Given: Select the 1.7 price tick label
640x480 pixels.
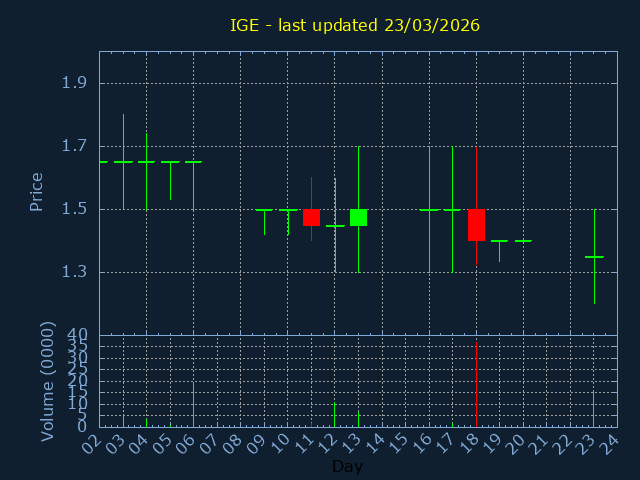Looking at the screenshot, I should pyautogui.click(x=74, y=146).
